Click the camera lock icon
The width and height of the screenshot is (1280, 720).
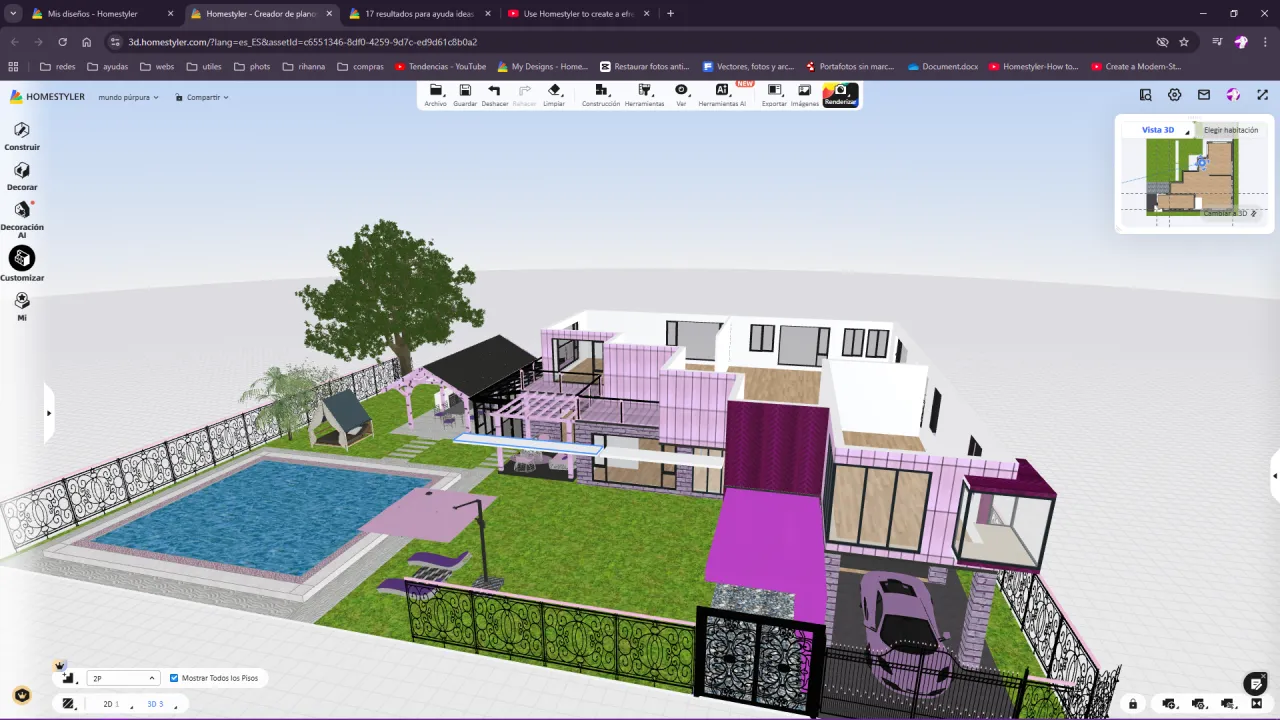[1132, 704]
